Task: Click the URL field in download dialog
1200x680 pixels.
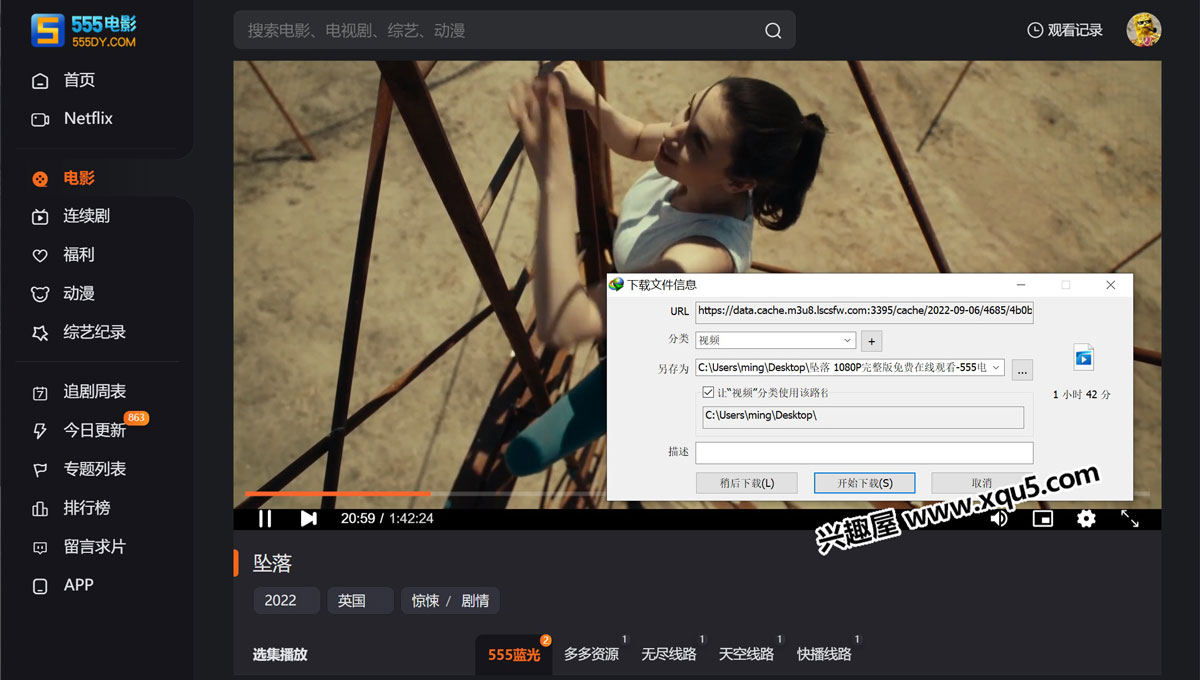Action: (864, 311)
